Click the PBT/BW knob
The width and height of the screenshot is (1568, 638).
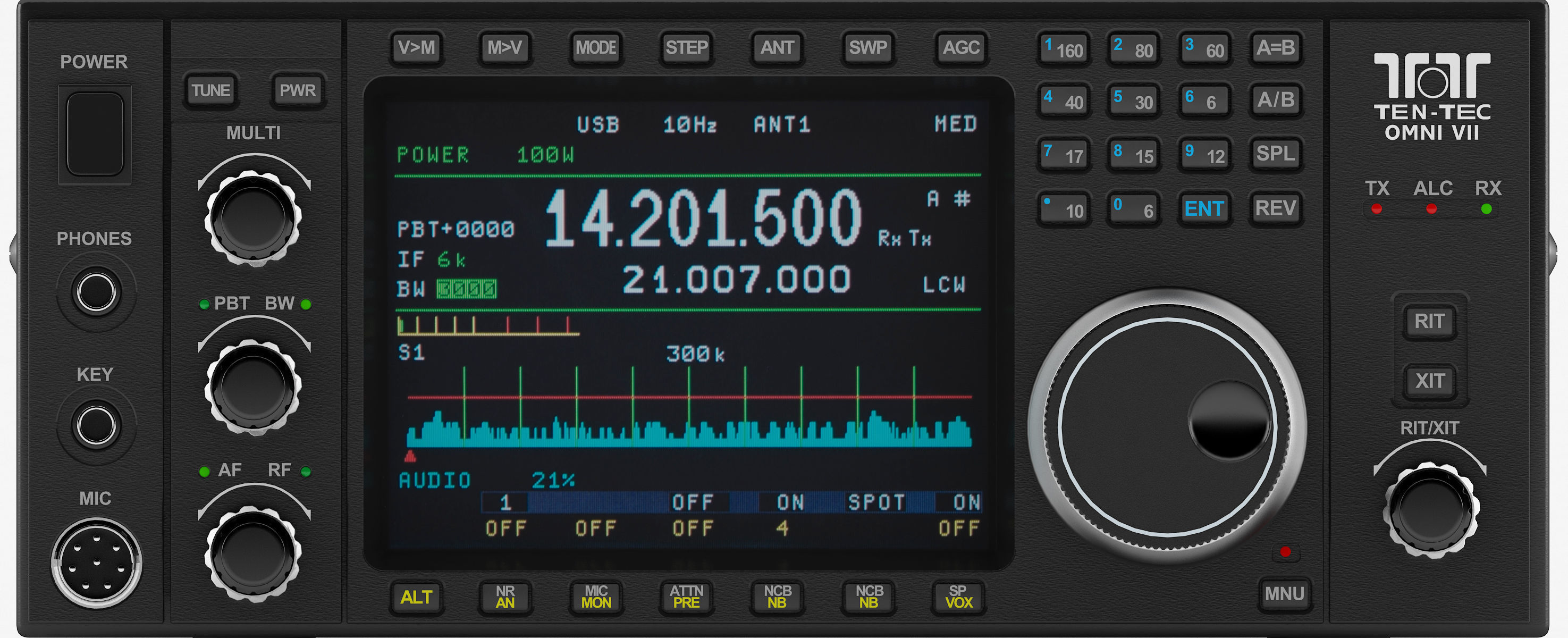[x=253, y=387]
